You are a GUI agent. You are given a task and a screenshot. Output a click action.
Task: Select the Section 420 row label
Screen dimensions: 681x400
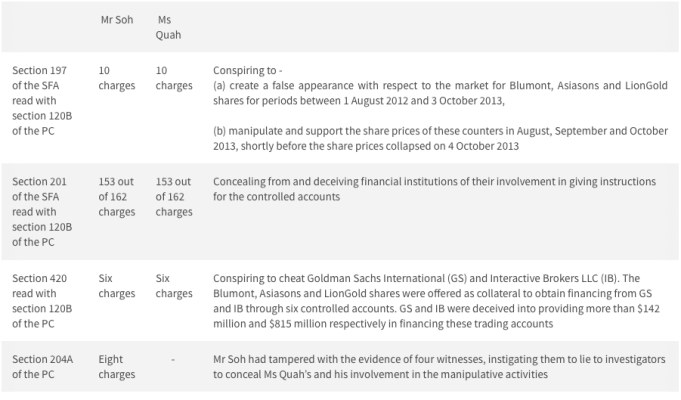tap(42, 301)
